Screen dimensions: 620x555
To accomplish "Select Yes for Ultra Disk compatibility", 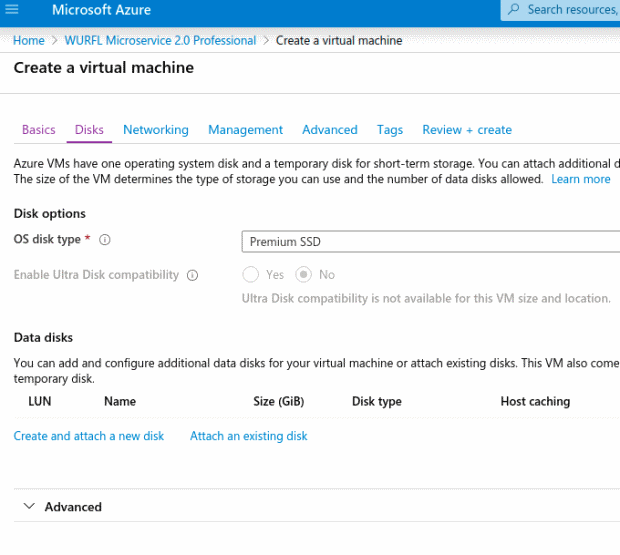I will click(251, 274).
